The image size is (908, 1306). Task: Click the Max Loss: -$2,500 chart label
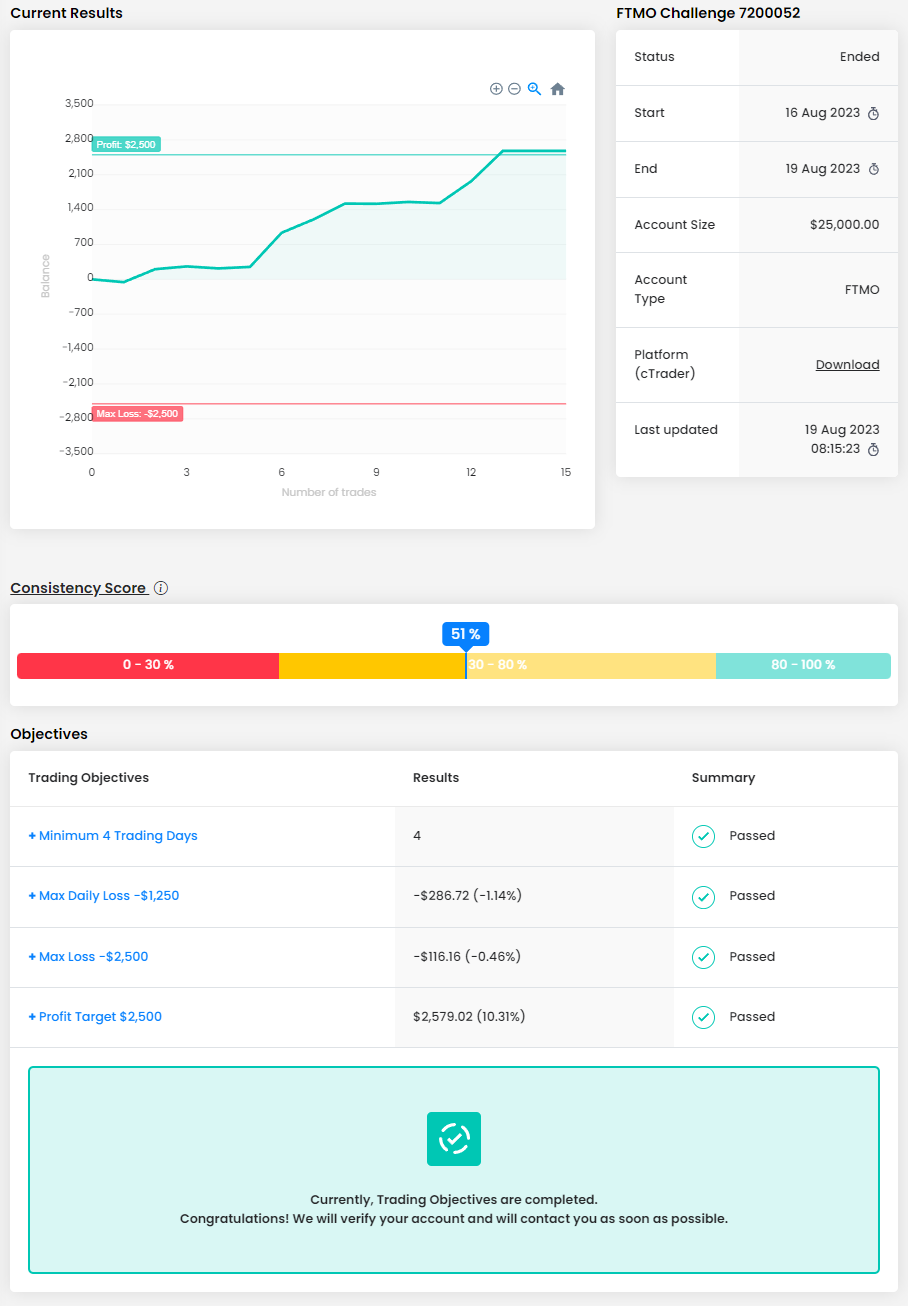(x=137, y=414)
